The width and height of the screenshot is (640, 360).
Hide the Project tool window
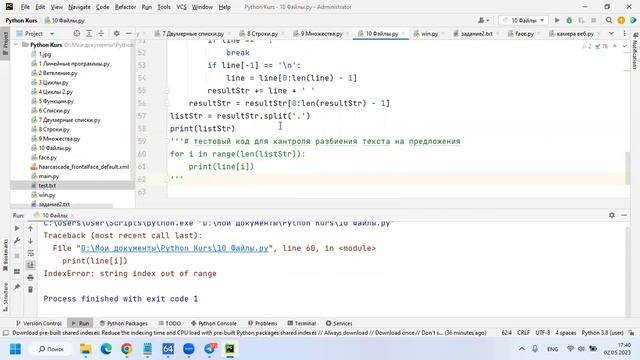point(129,33)
